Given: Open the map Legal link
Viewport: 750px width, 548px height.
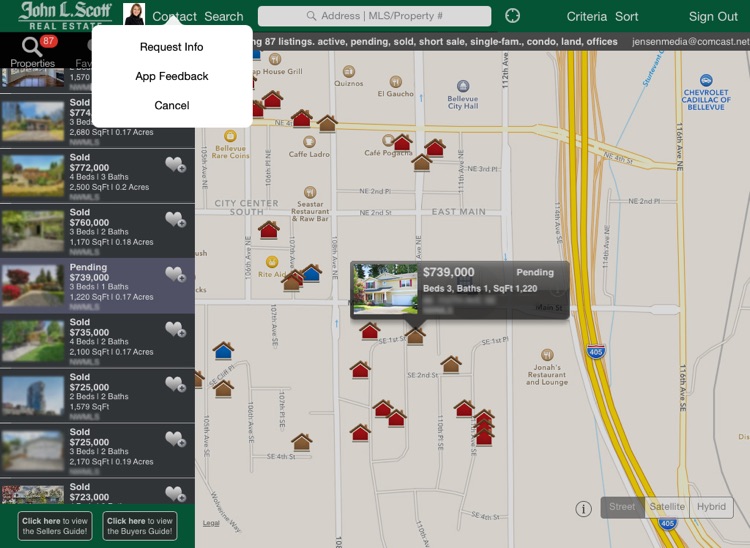Looking at the screenshot, I should tap(211, 523).
